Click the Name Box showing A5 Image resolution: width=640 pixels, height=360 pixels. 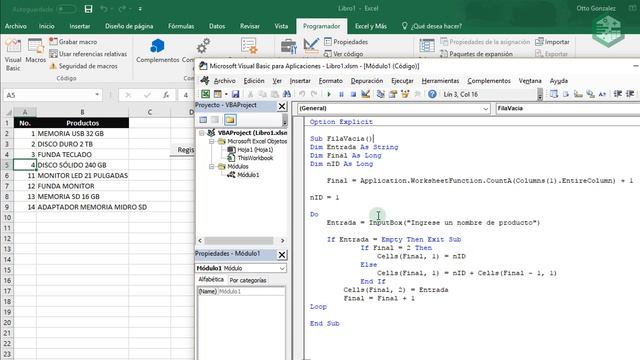pos(48,95)
